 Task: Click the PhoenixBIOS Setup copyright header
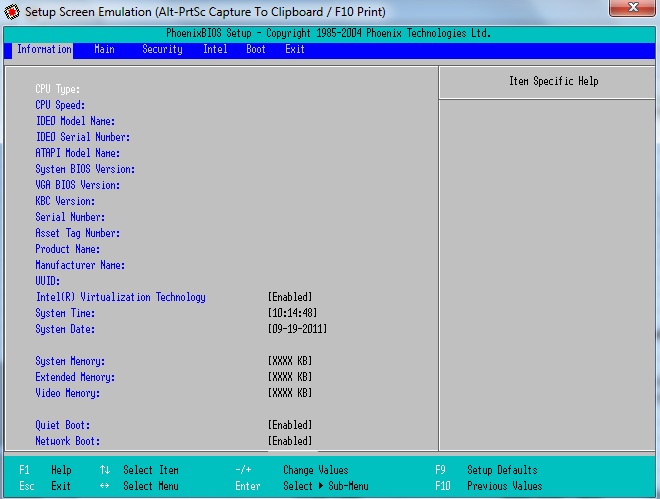328,33
